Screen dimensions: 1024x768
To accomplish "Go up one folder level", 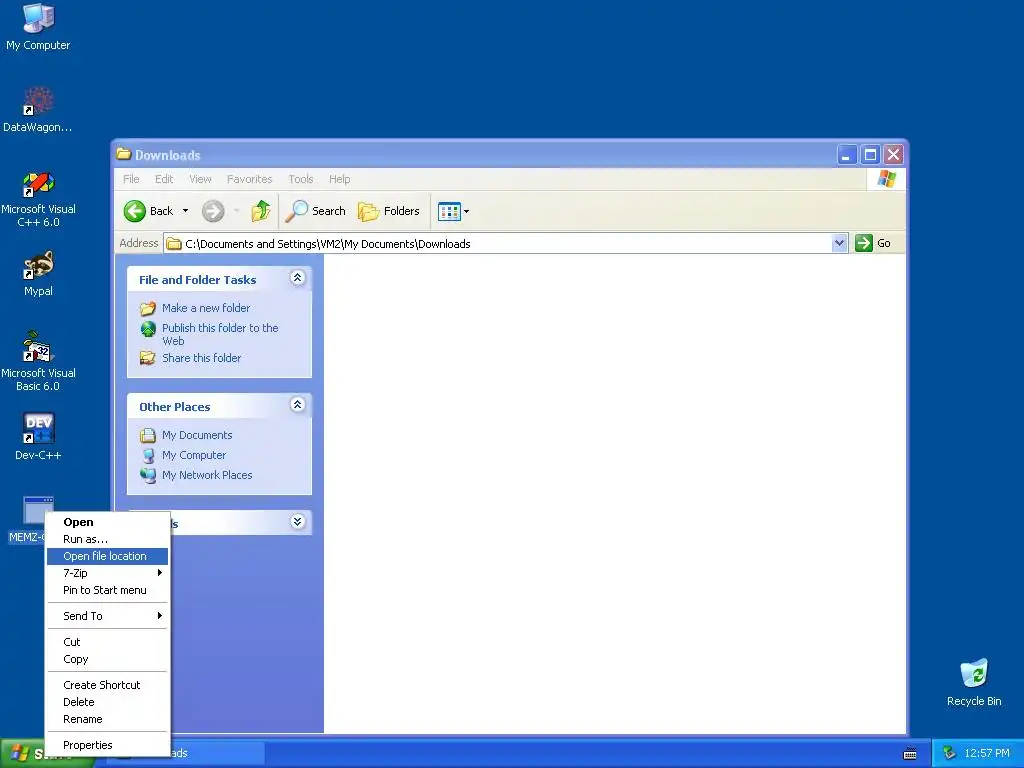I will coord(261,211).
